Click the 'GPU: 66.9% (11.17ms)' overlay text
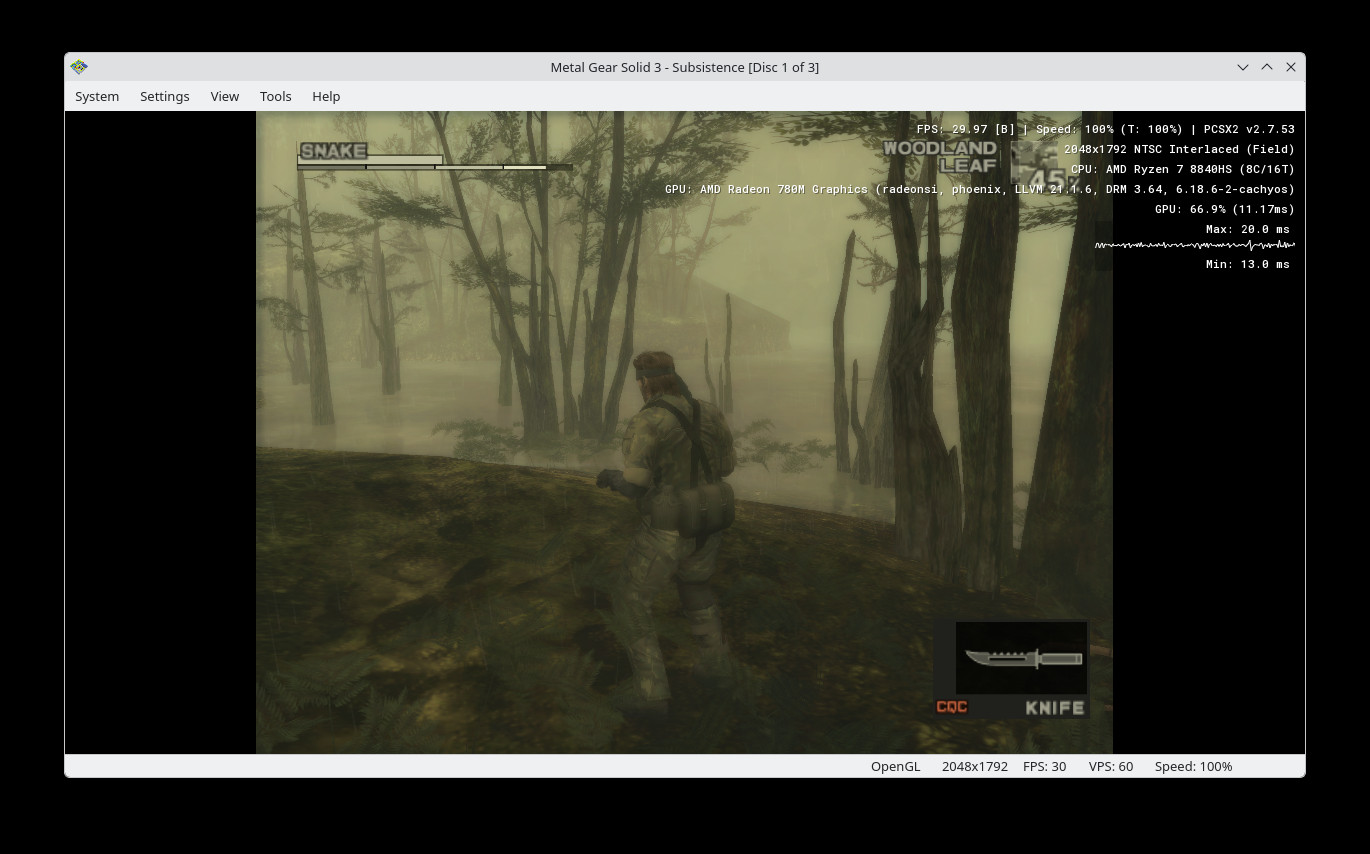Screen dimensions: 1370x854 pyautogui.click(x=1225, y=209)
